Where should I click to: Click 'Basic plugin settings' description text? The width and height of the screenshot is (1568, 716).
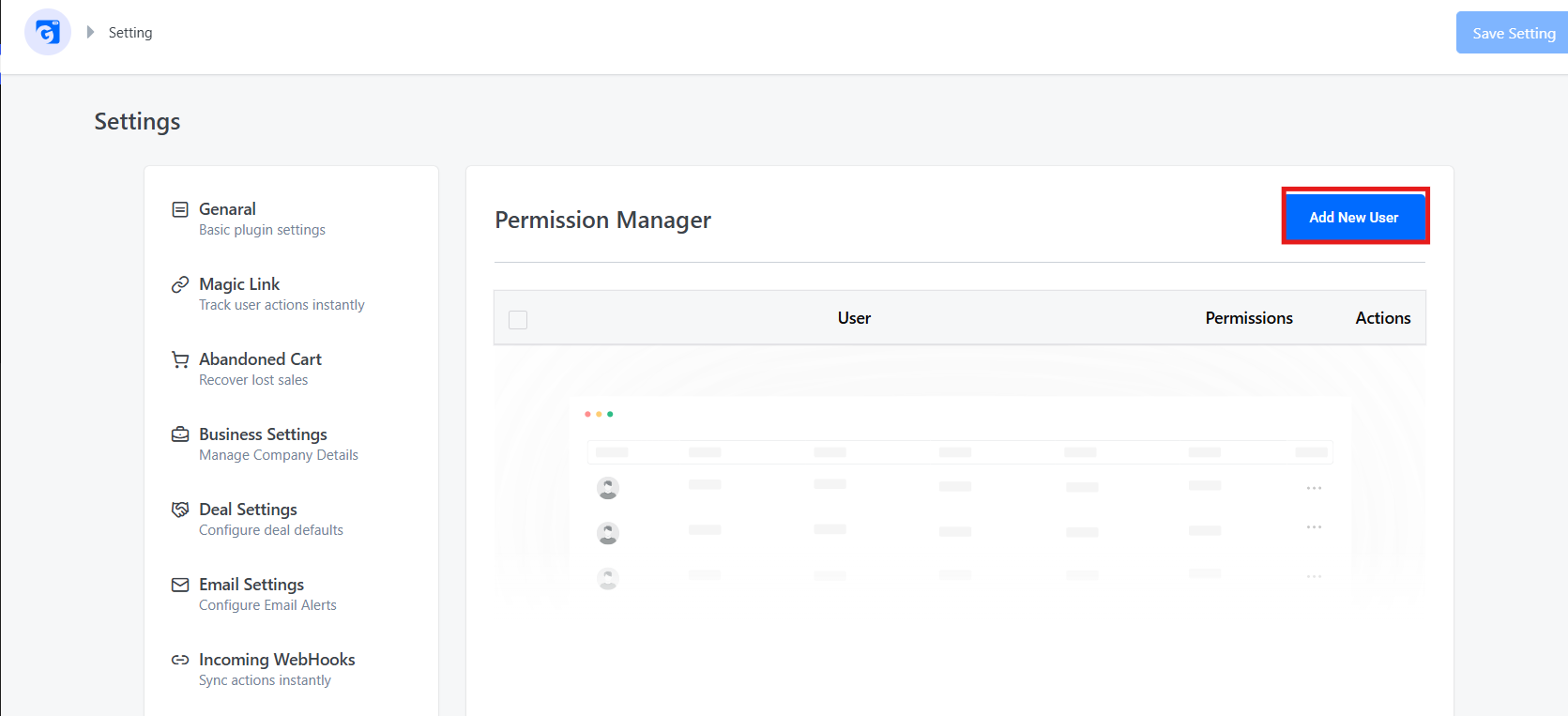(x=262, y=230)
